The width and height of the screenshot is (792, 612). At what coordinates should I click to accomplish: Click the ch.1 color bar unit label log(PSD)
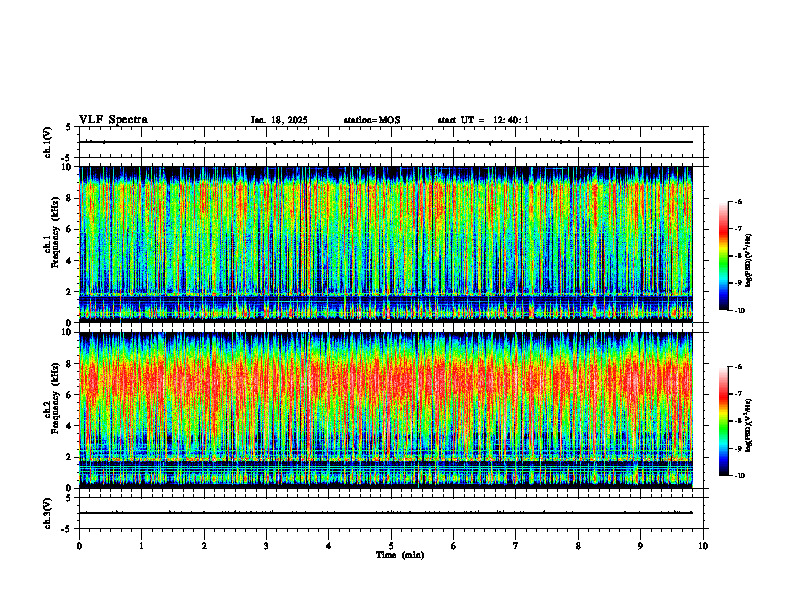(x=749, y=261)
